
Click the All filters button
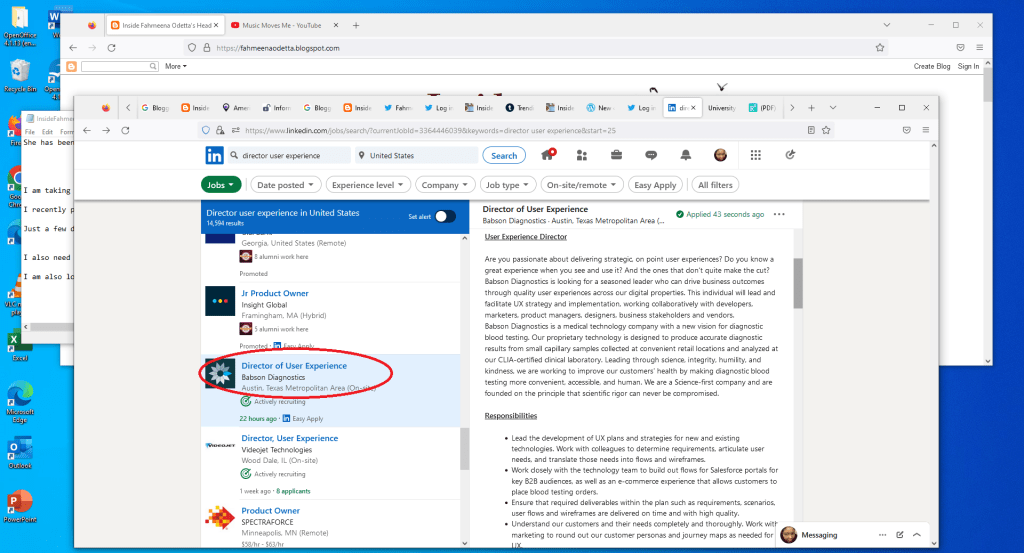[x=715, y=185]
